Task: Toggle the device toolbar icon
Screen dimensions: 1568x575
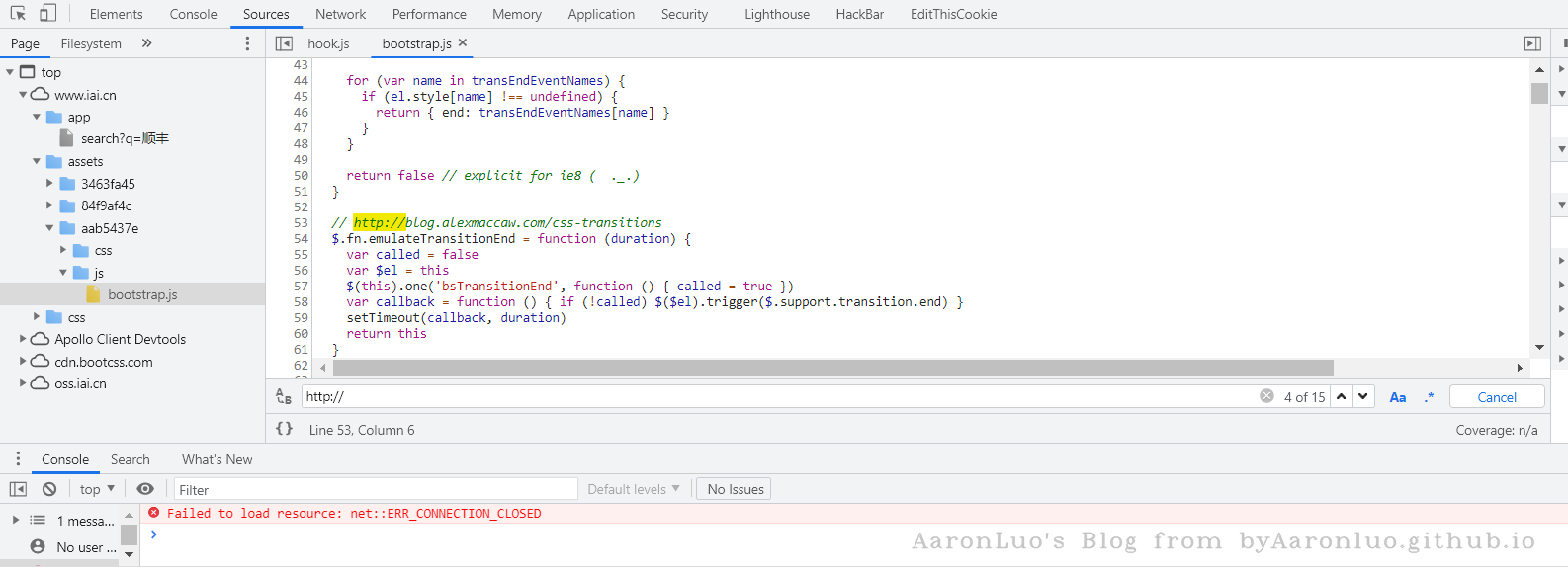Action: coord(47,14)
